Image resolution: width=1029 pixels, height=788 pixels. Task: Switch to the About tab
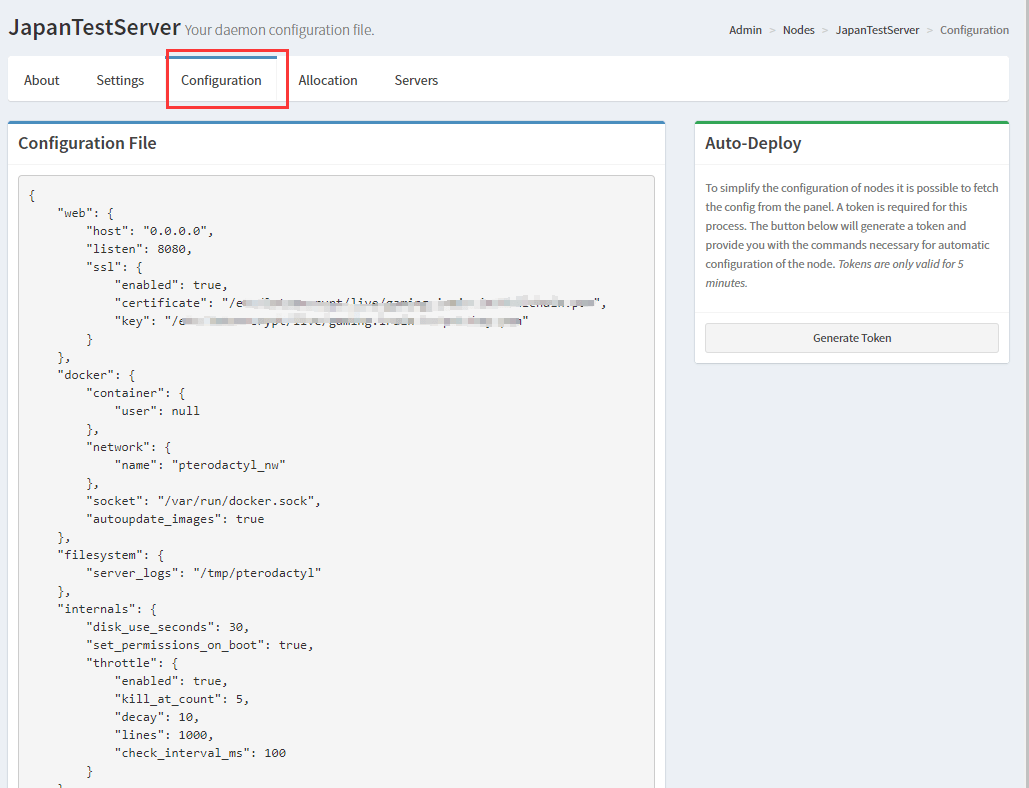click(x=41, y=80)
